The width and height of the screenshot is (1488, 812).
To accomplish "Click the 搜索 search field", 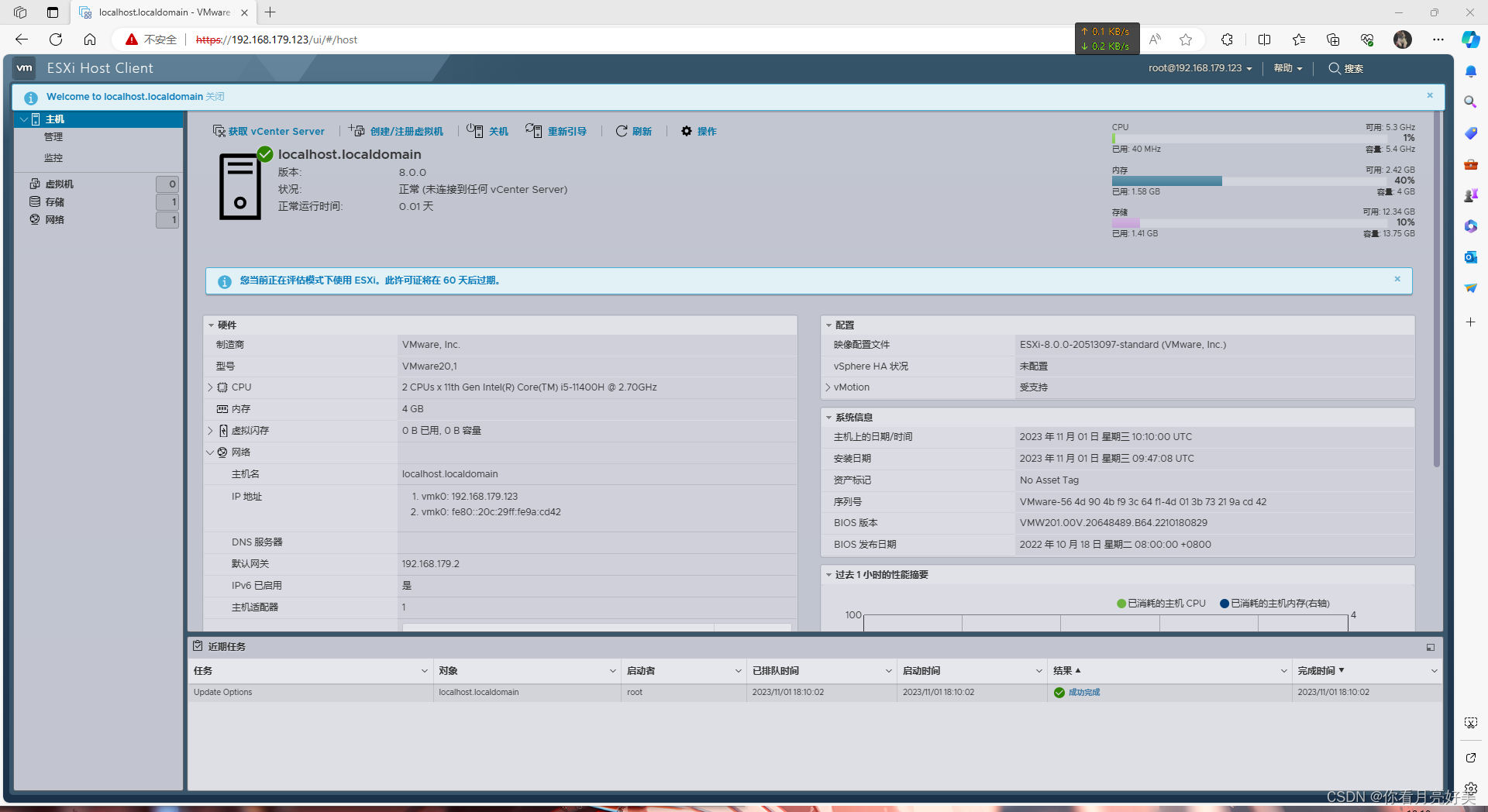I will 1346,68.
